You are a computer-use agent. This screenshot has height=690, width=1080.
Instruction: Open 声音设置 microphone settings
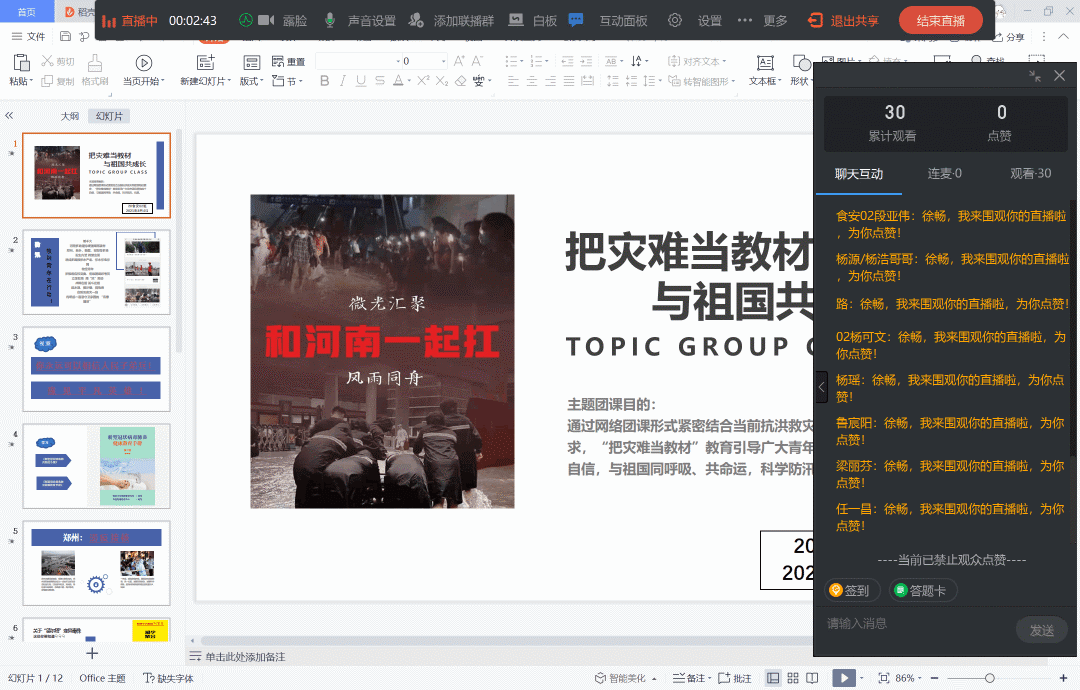coord(359,21)
